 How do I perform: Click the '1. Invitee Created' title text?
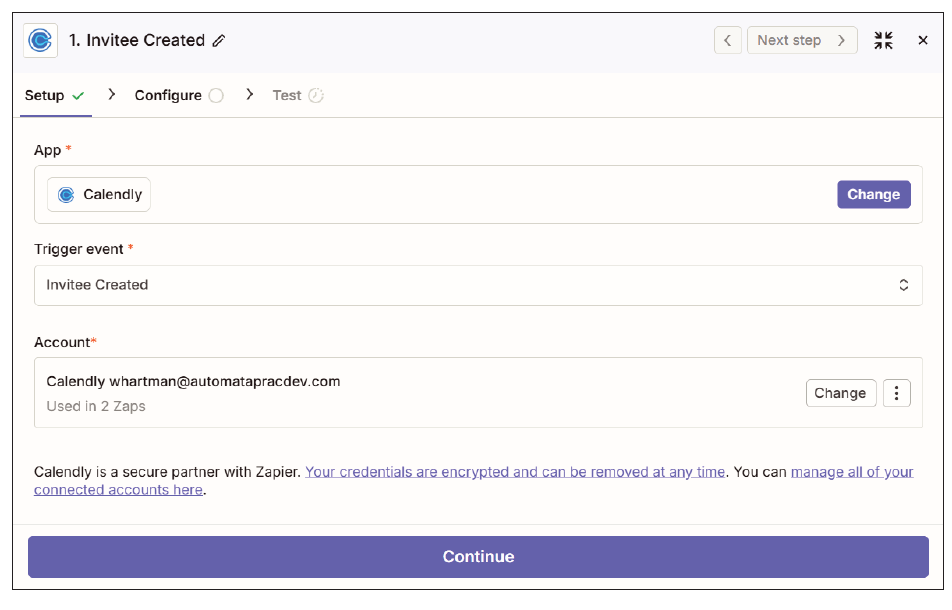pyautogui.click(x=137, y=40)
